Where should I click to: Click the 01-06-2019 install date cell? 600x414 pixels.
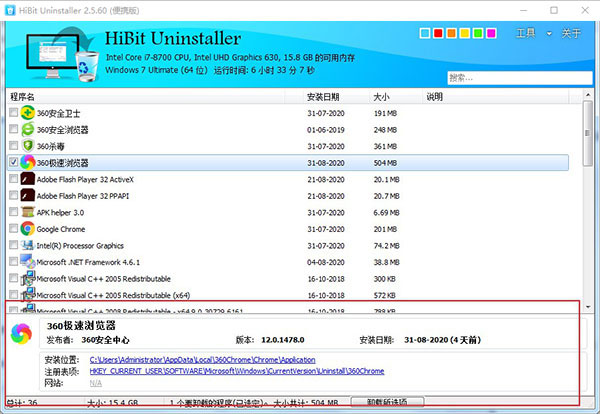click(x=326, y=130)
